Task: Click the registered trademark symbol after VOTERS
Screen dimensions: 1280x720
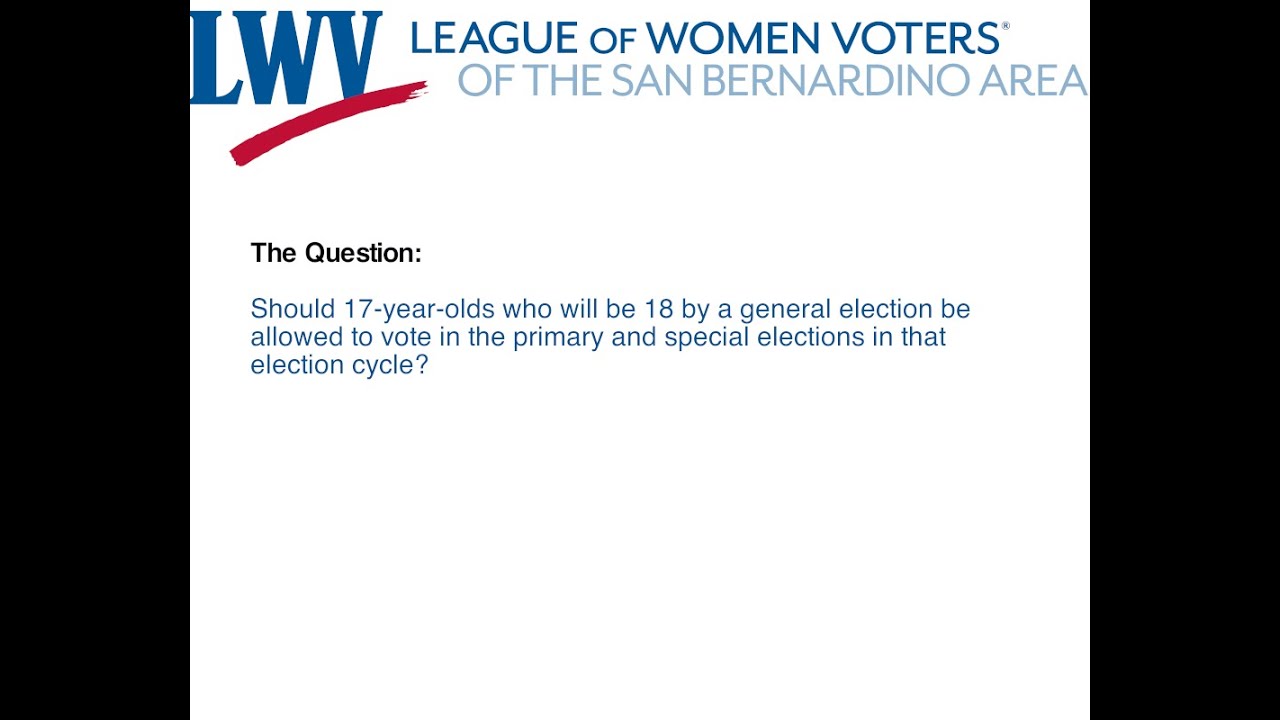Action: tap(1005, 26)
